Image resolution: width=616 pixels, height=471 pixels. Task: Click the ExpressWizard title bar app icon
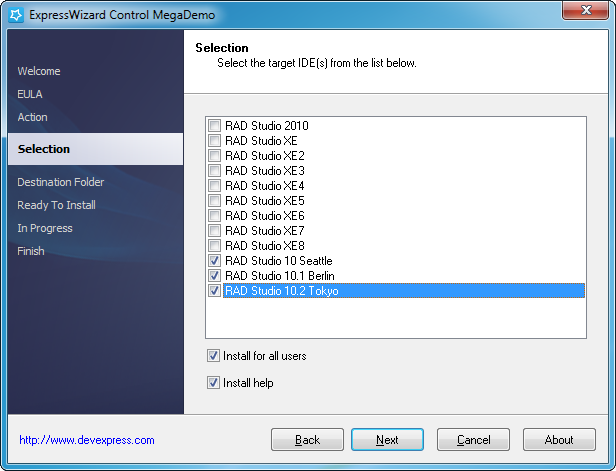(x=16, y=15)
